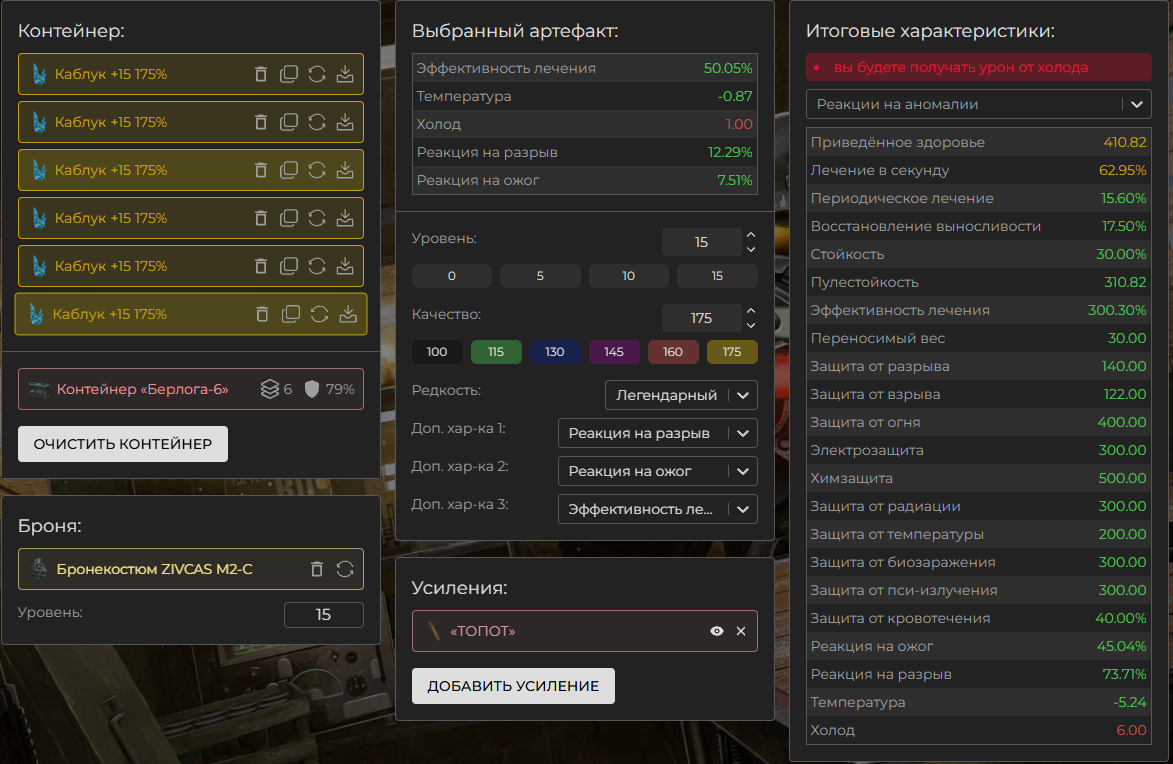1173x764 pixels.
Task: Expand the Доп. хар-ка 1 dropdown
Action: [657, 433]
